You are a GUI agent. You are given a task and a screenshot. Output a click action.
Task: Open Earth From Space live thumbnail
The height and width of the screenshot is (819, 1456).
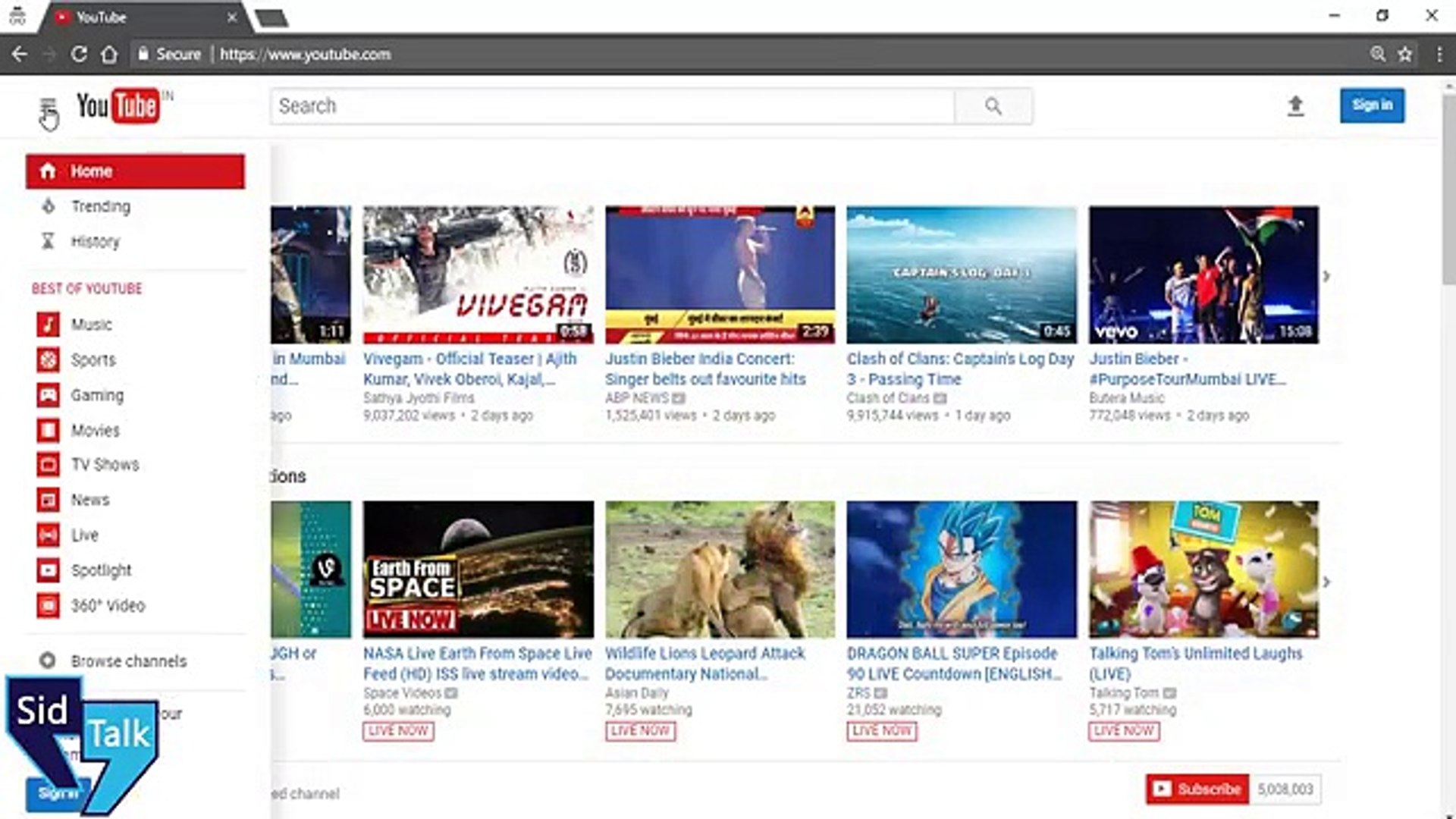pos(479,569)
